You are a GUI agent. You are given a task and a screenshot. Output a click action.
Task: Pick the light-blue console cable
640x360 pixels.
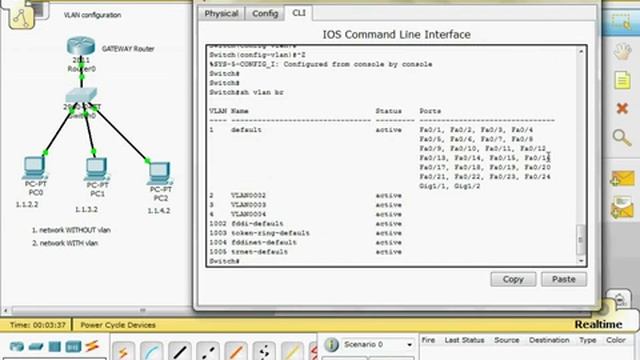pyautogui.click(x=151, y=351)
